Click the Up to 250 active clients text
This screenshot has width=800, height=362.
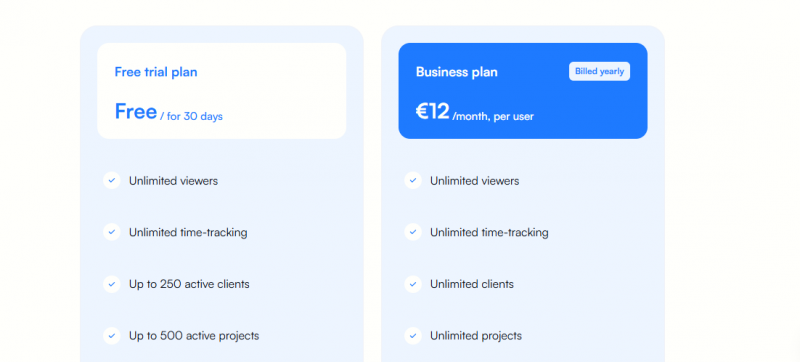(189, 284)
